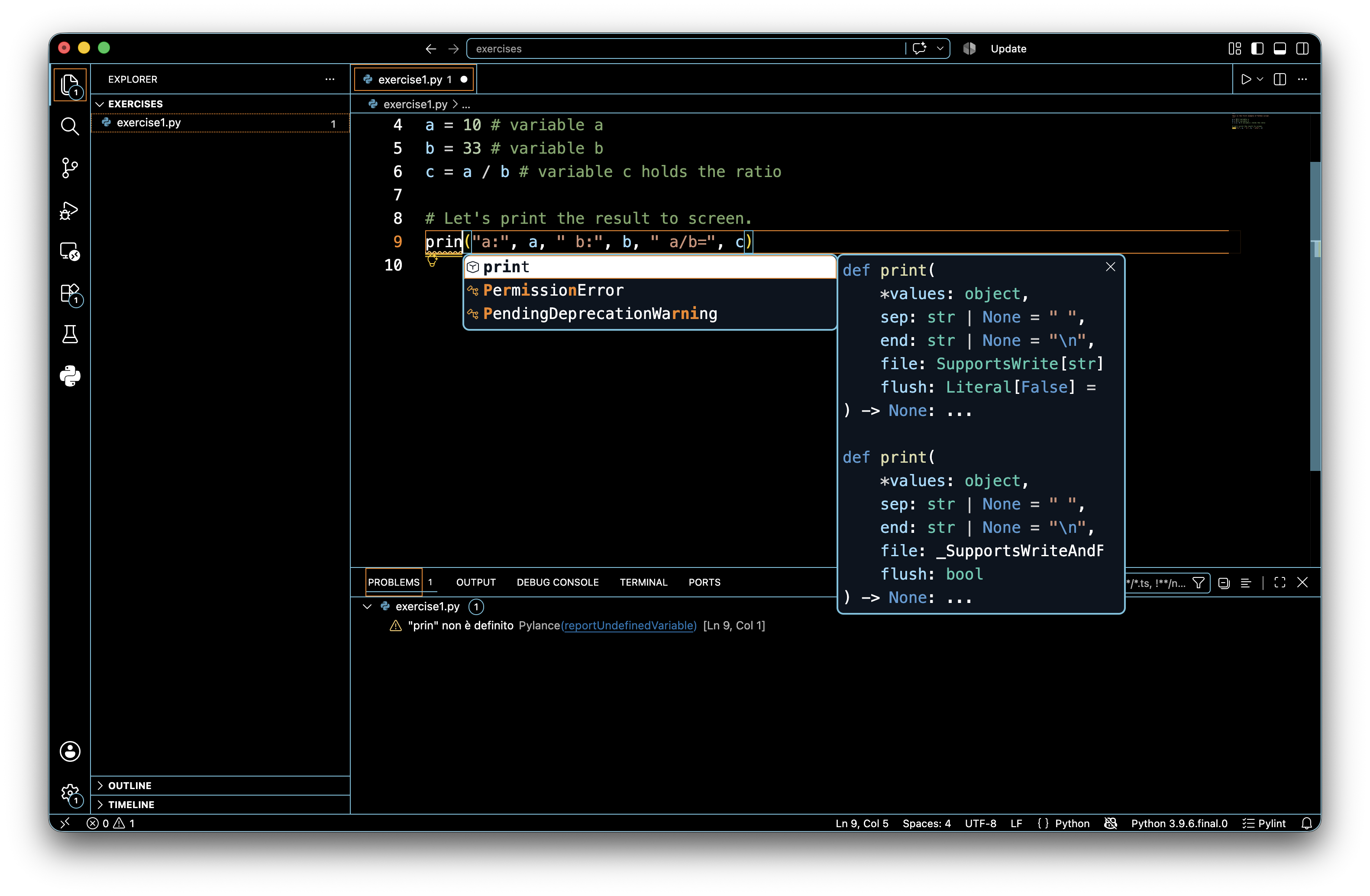The height and width of the screenshot is (896, 1370).
Task: Open the reportUndefinedVariable link
Action: pos(629,625)
